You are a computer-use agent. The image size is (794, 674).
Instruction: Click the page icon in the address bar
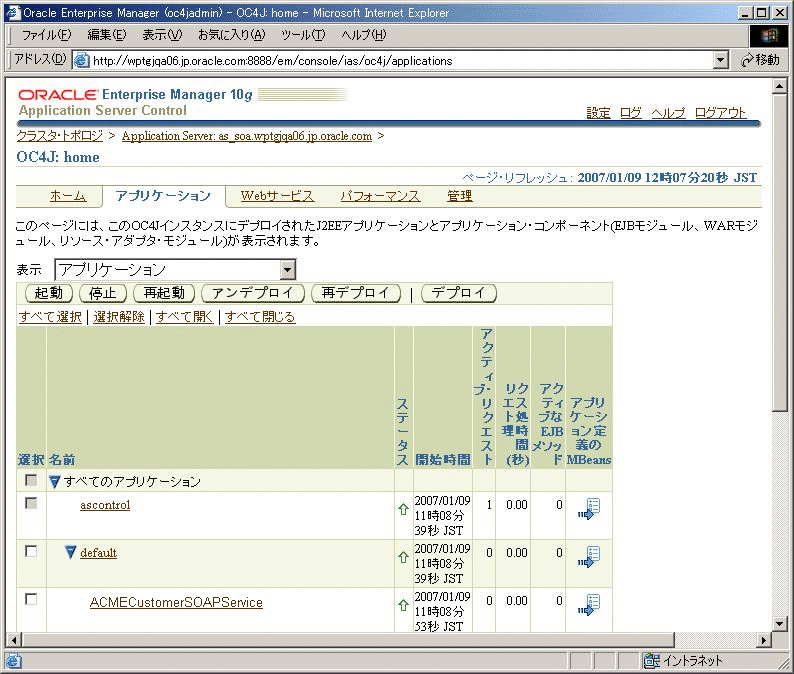click(81, 60)
